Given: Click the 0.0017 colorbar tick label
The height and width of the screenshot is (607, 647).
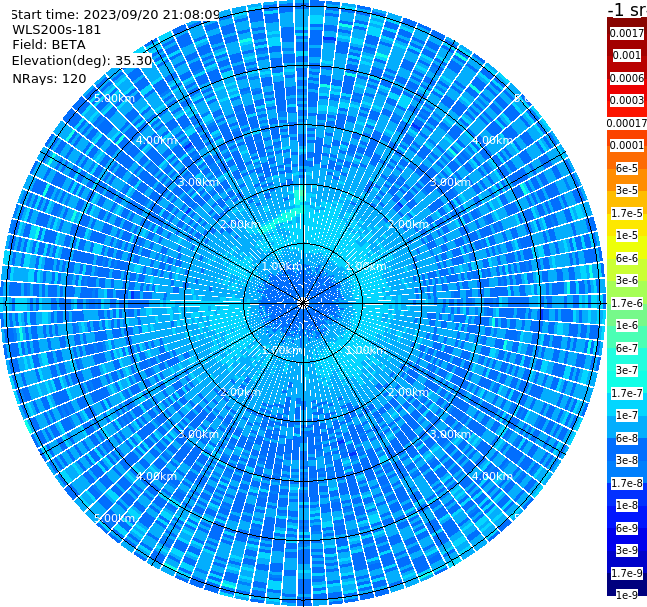Looking at the screenshot, I should click(x=627, y=33).
